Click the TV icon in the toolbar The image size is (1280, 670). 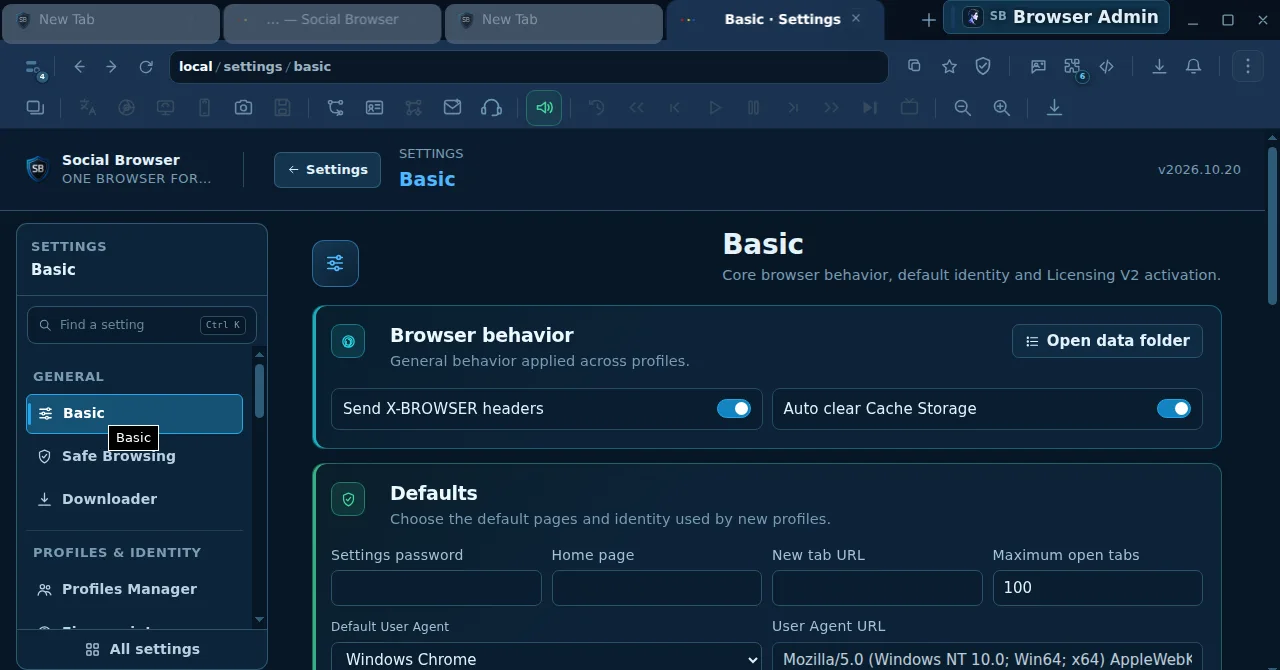(909, 108)
